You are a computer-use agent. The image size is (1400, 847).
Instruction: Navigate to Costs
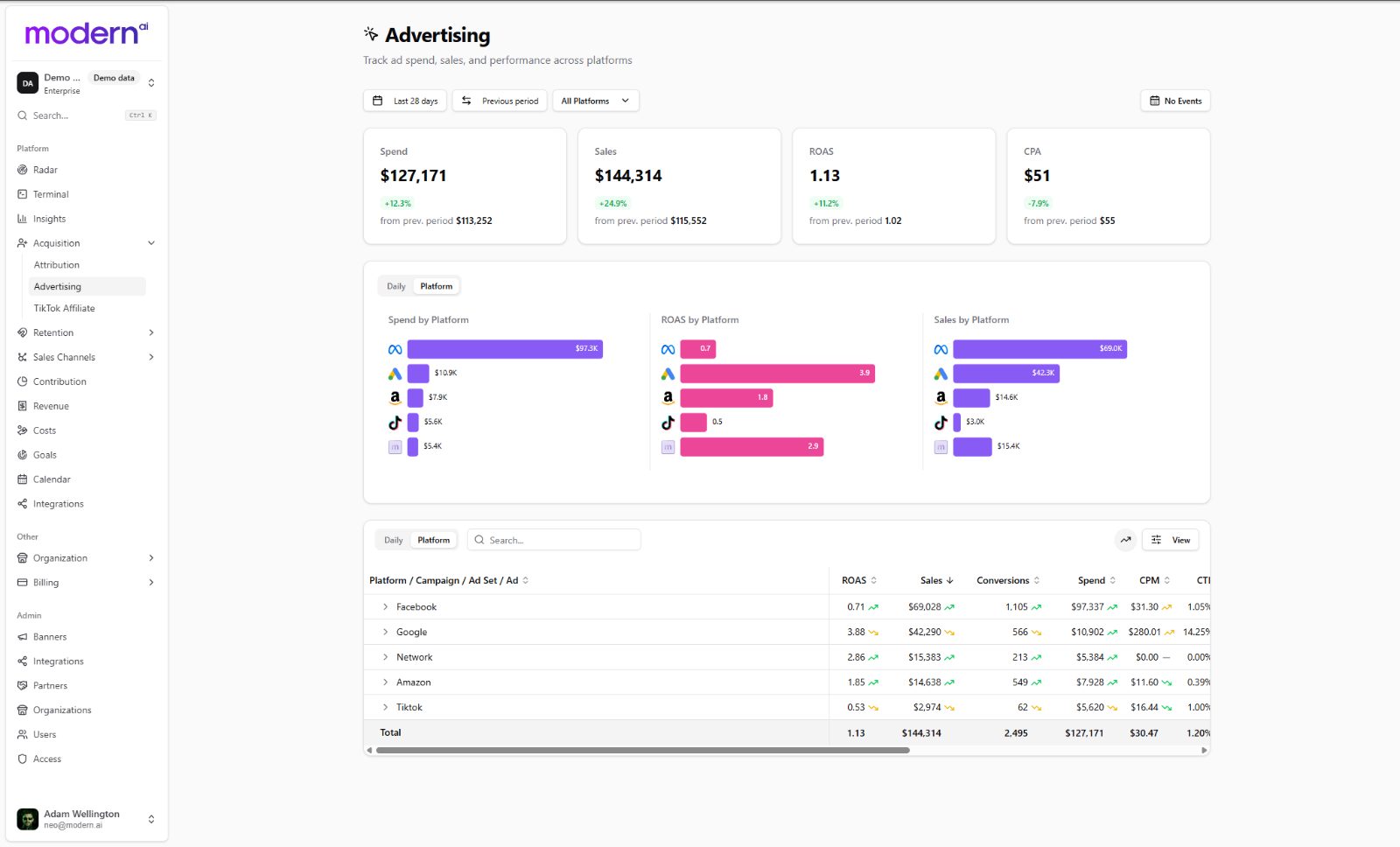click(x=45, y=430)
